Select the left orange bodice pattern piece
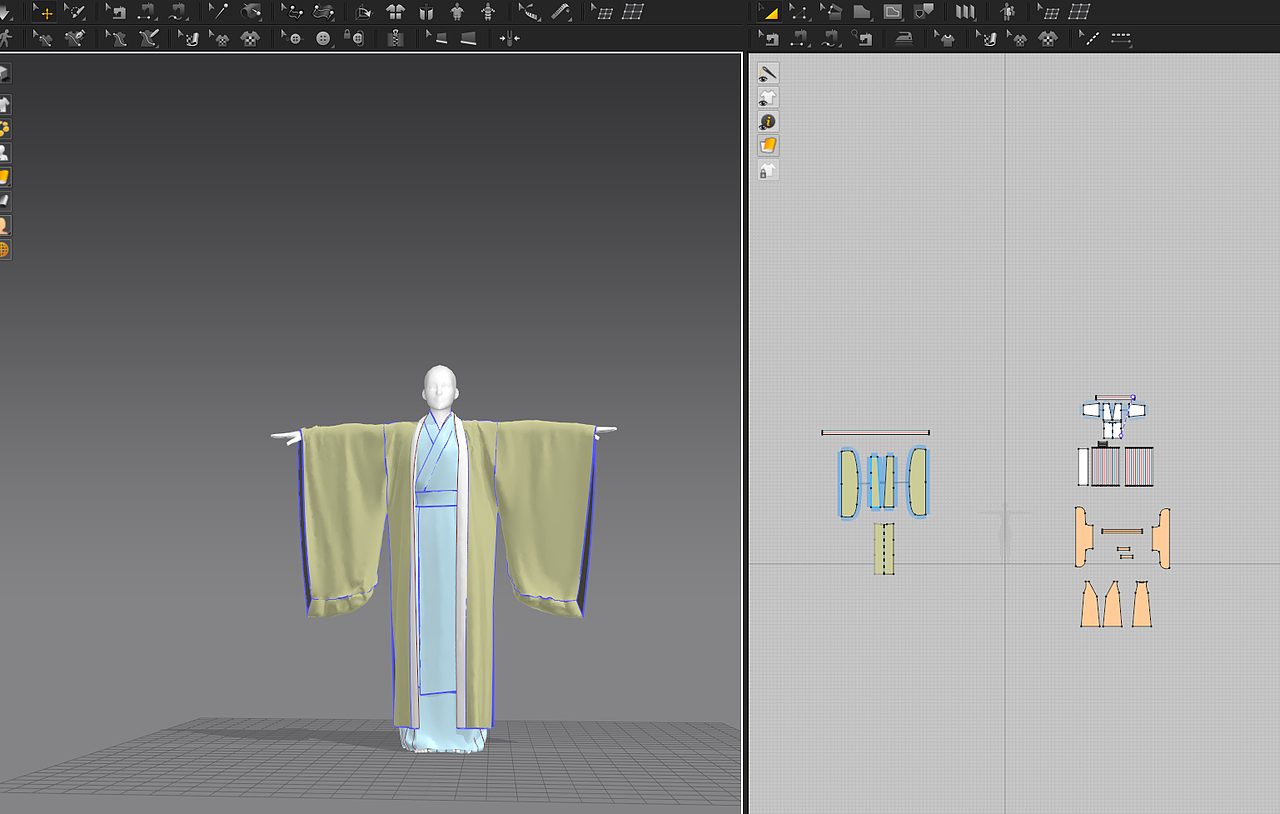 click(x=1082, y=537)
